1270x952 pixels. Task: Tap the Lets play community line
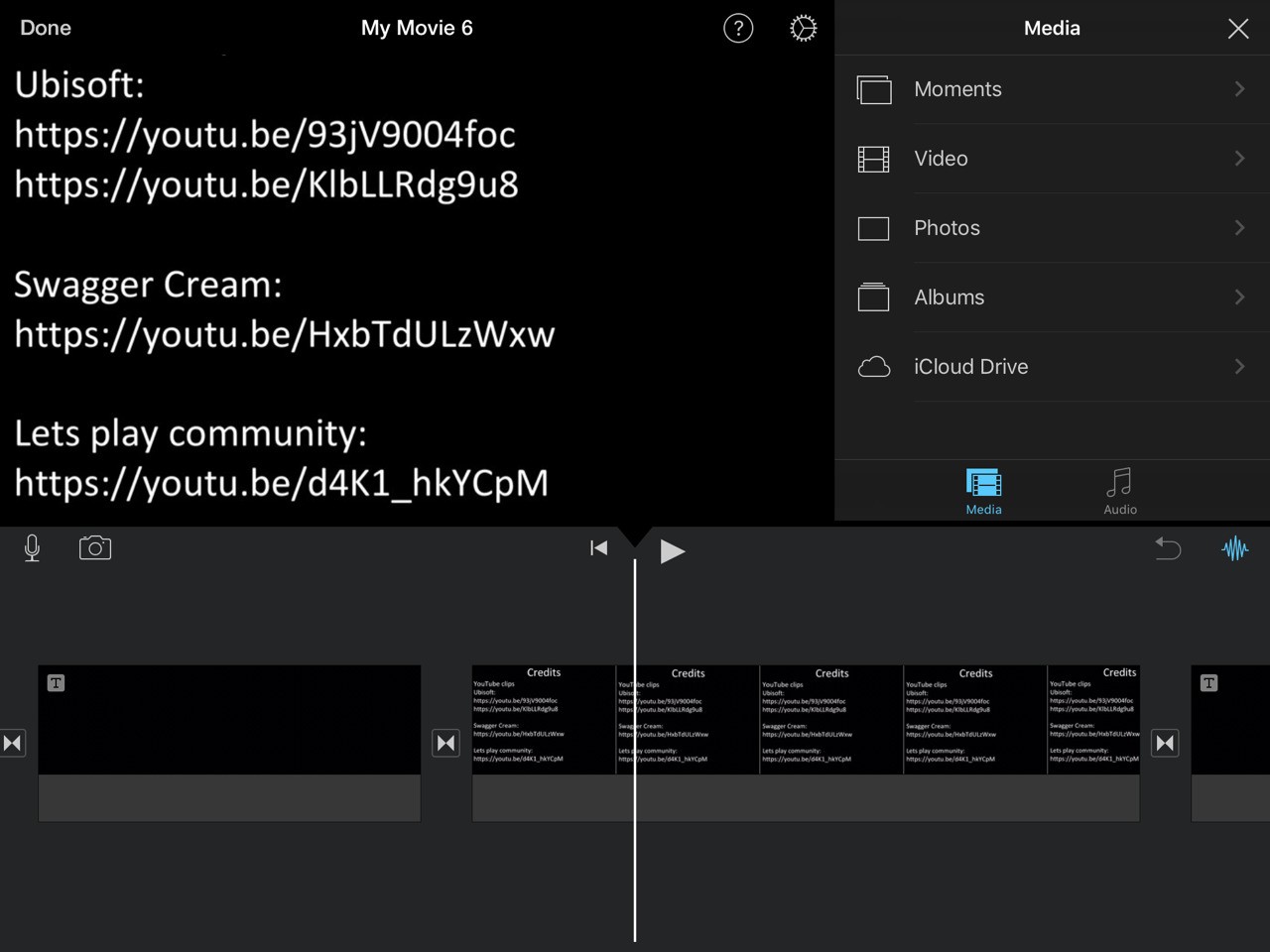[190, 434]
